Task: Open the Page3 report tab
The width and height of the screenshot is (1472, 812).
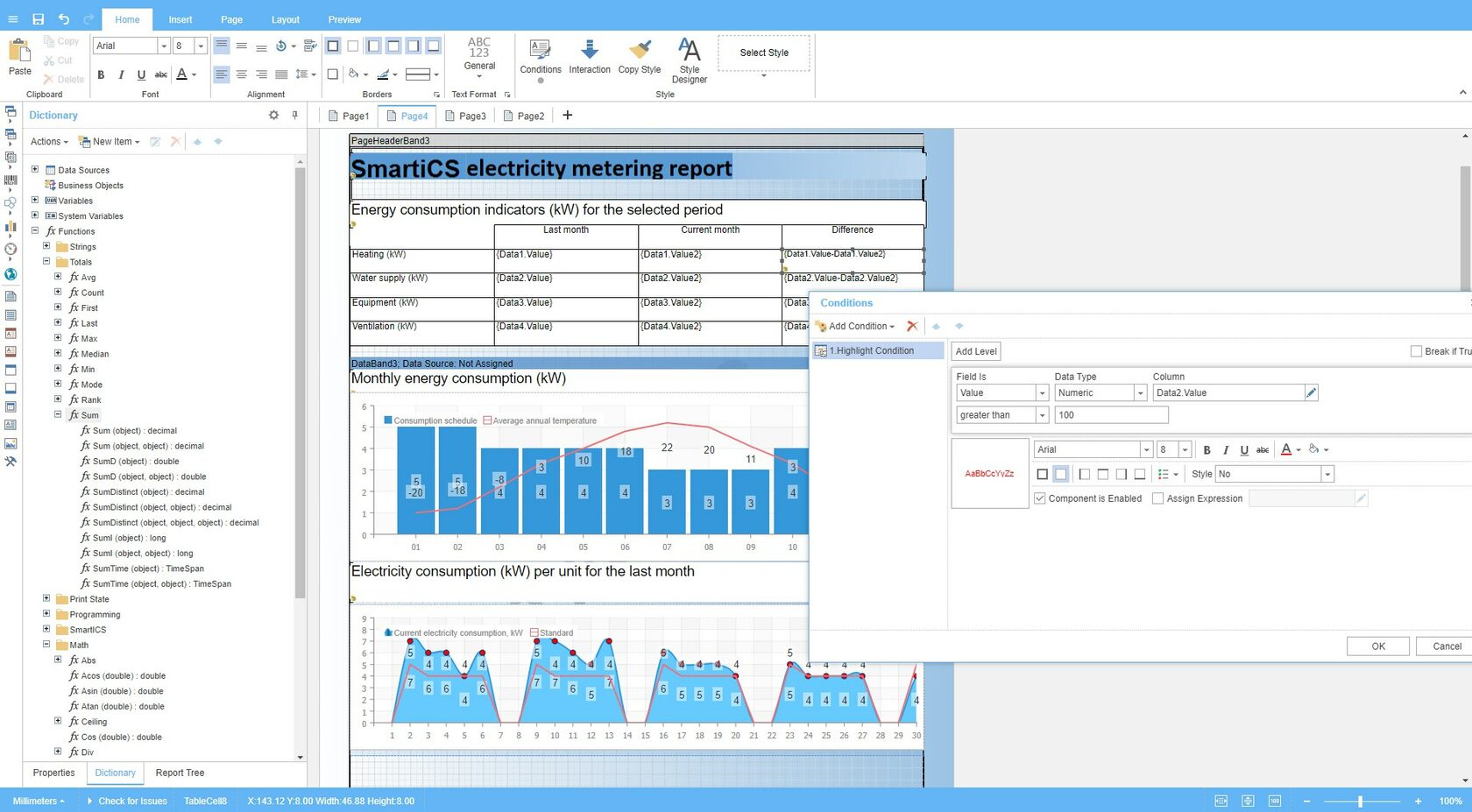Action: click(x=465, y=116)
